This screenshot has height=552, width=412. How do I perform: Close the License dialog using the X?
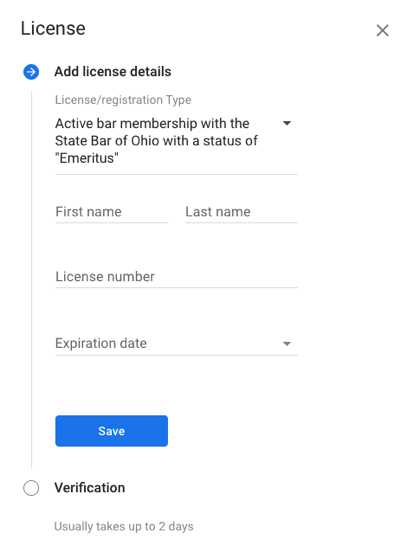tap(382, 30)
